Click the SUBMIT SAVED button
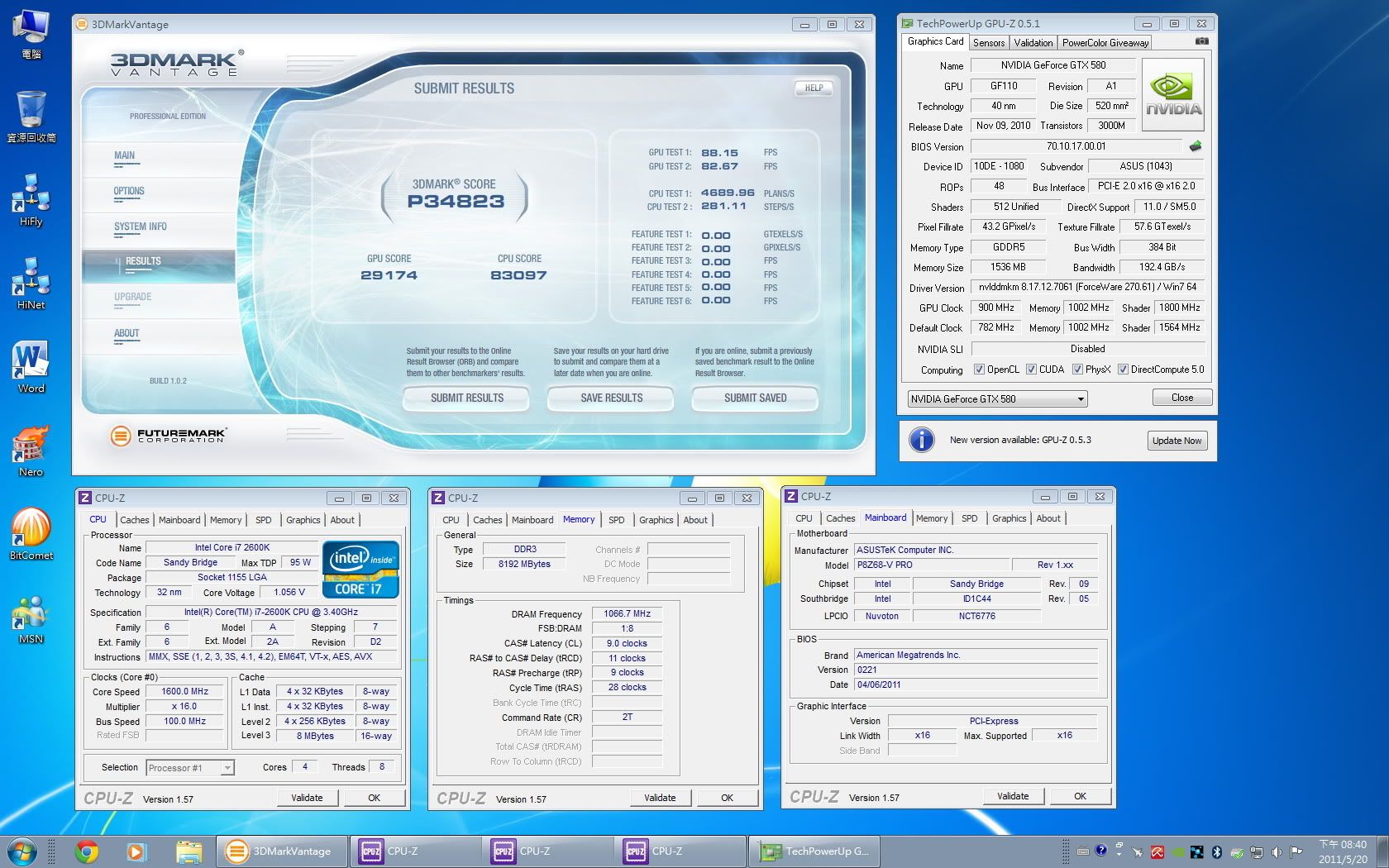The width and height of the screenshot is (1389, 868). coord(755,398)
